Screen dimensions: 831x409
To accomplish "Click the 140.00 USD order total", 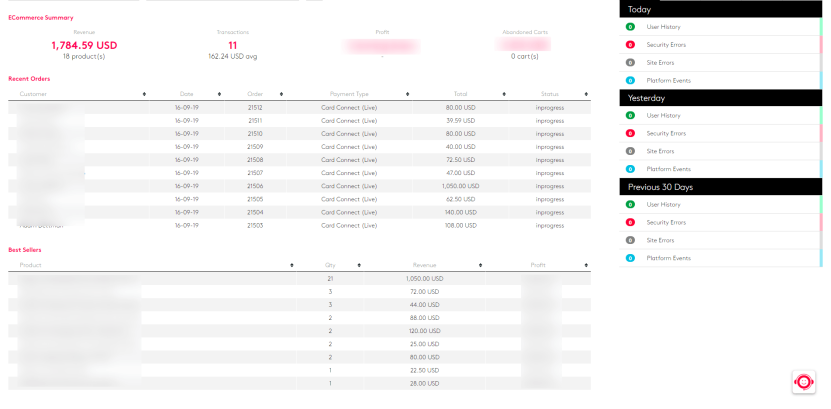I will 460,212.
